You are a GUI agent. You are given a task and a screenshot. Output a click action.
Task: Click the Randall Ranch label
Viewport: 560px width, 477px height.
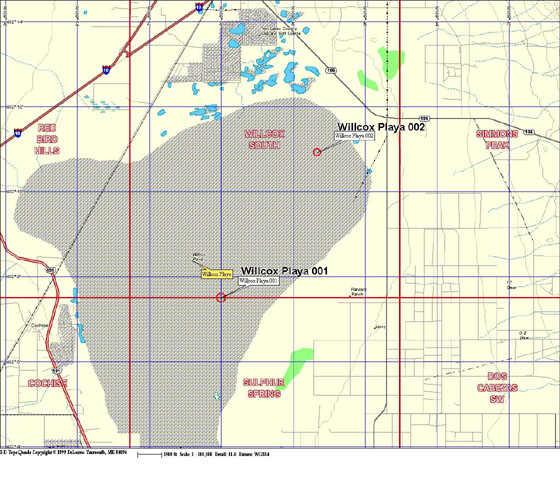(358, 292)
